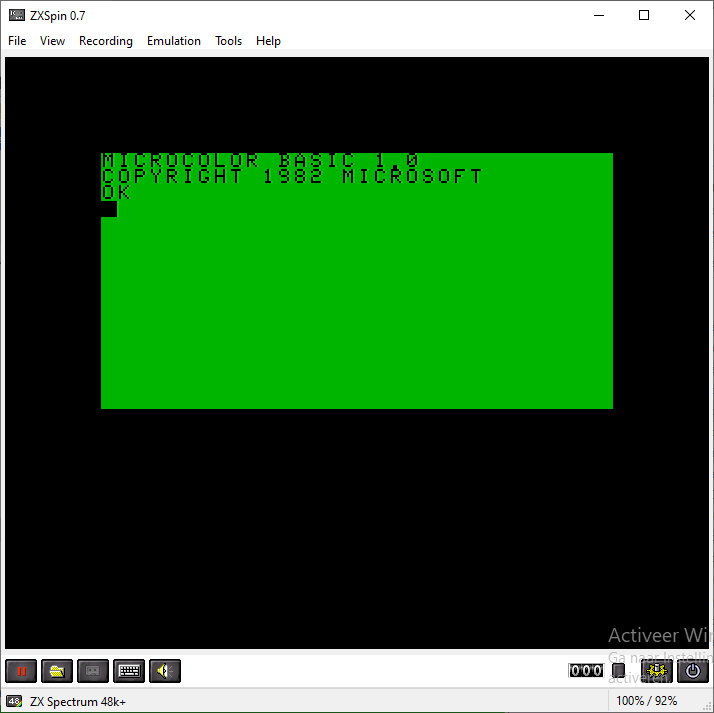Open the File menu
Image resolution: width=714 pixels, height=713 pixels.
point(17,41)
